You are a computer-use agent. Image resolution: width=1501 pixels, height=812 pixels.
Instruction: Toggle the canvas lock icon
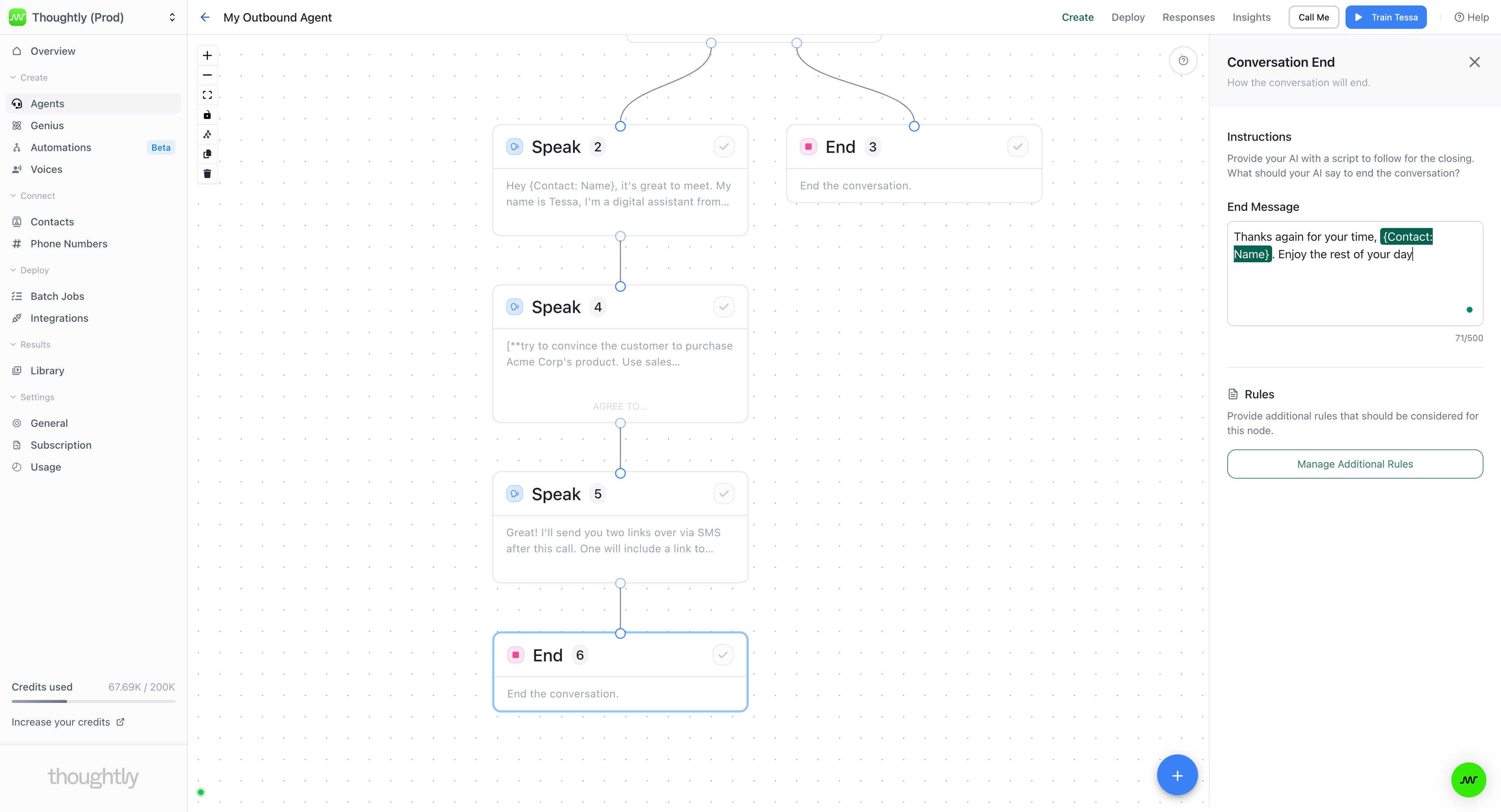[x=207, y=115]
